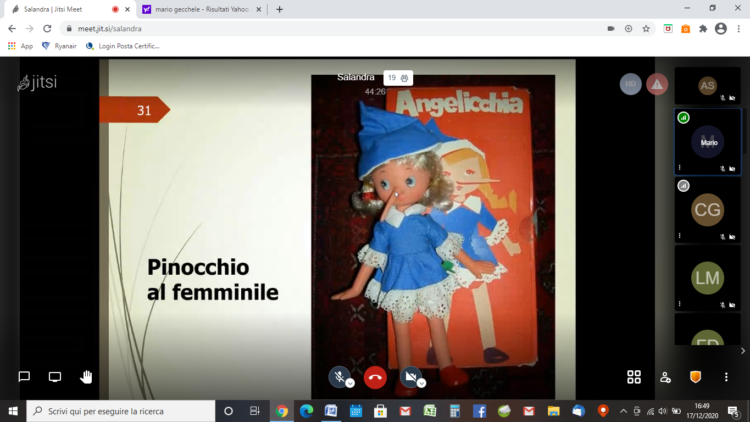Open the volume control in tray

[x=662, y=411]
